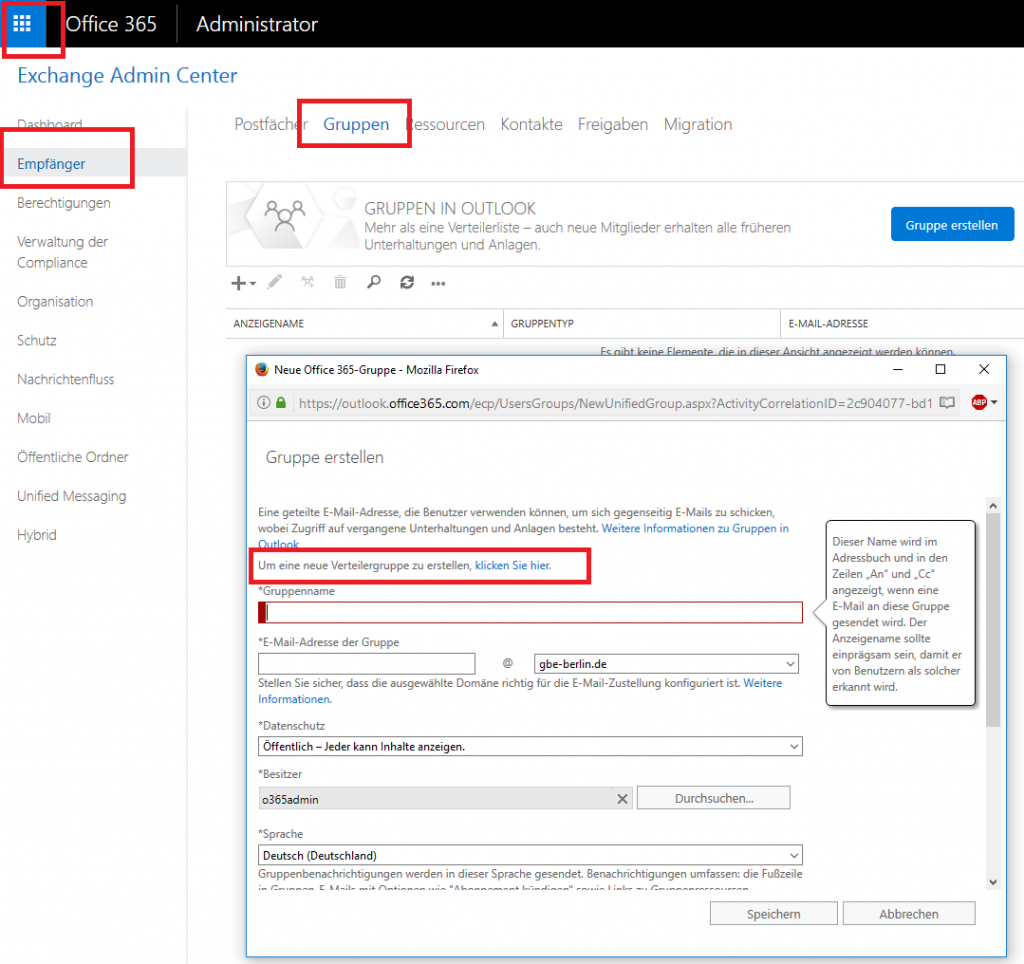1024x964 pixels.
Task: Open Verwaltung der Compliance section
Action: pyautogui.click(x=62, y=252)
